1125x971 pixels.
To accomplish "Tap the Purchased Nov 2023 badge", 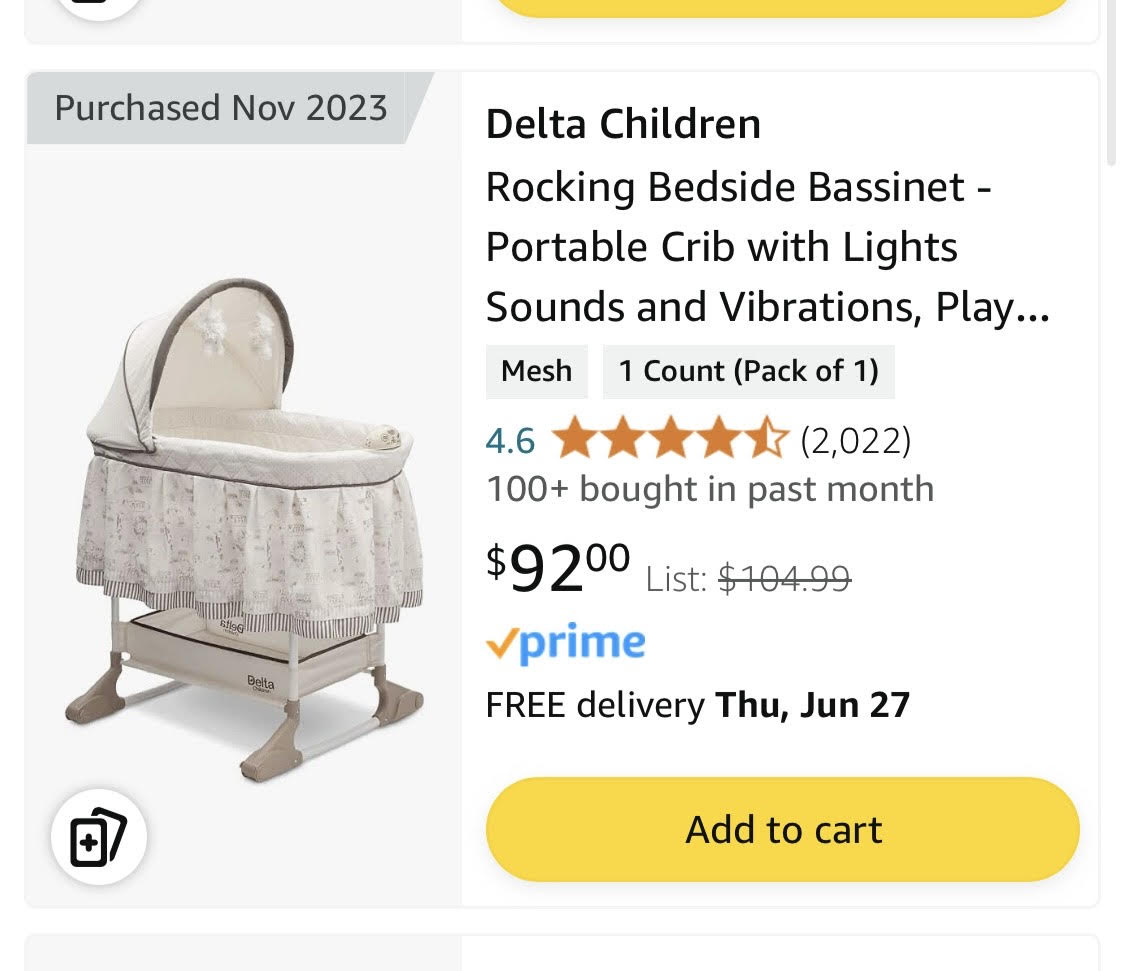I will (x=221, y=108).
